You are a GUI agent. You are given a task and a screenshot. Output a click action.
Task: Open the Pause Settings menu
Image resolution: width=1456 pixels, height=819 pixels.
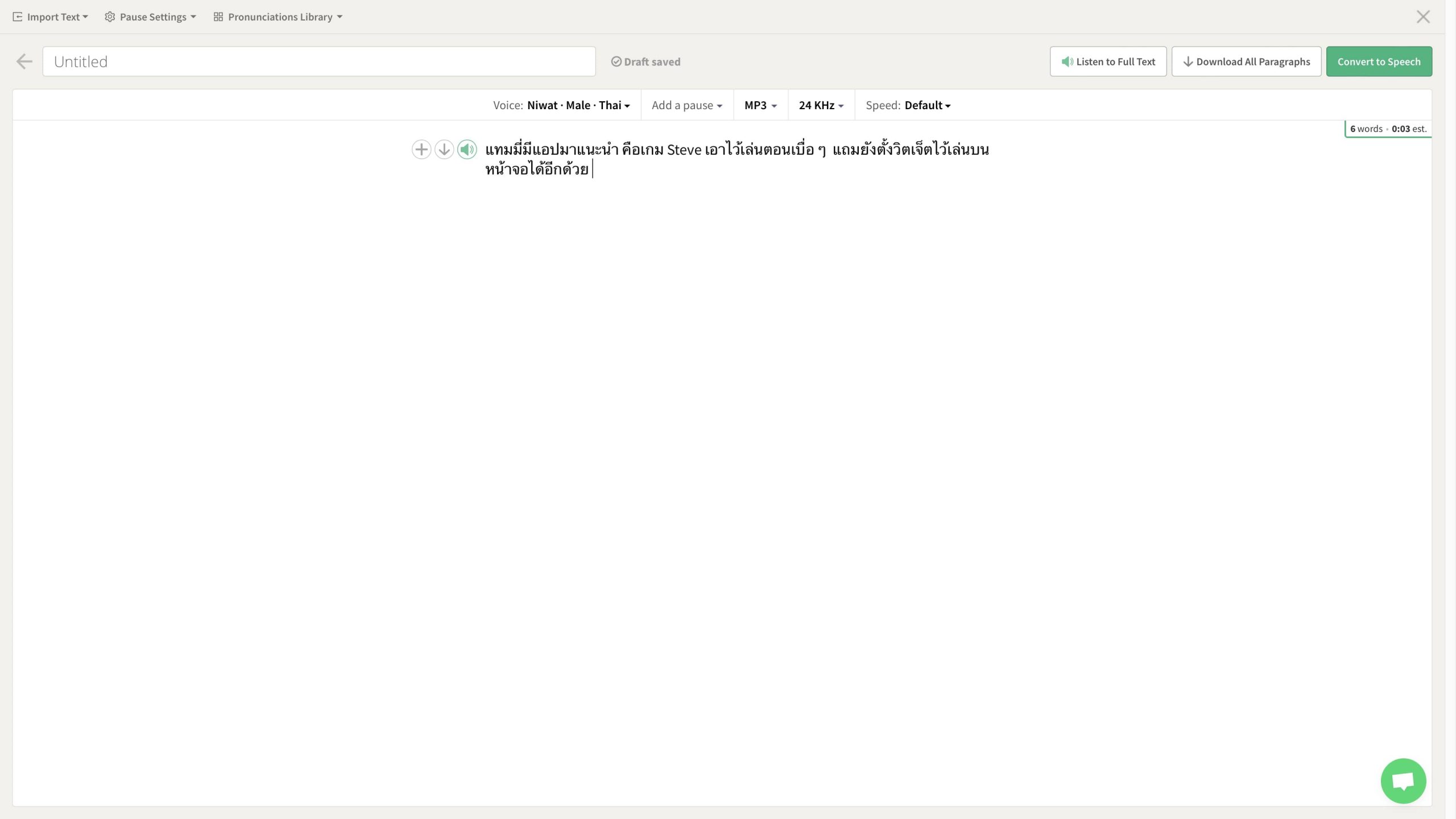(x=151, y=17)
